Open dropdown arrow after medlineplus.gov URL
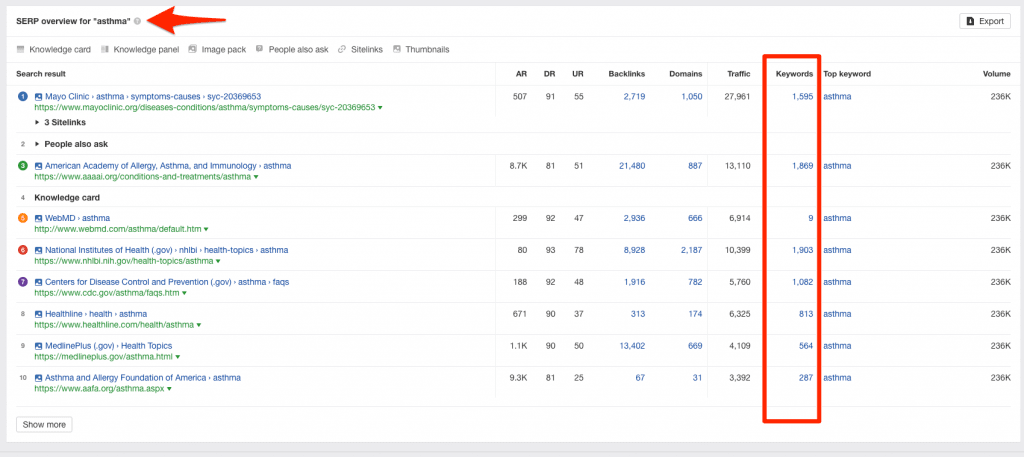Screen dimensions: 1024x457 coord(178,357)
